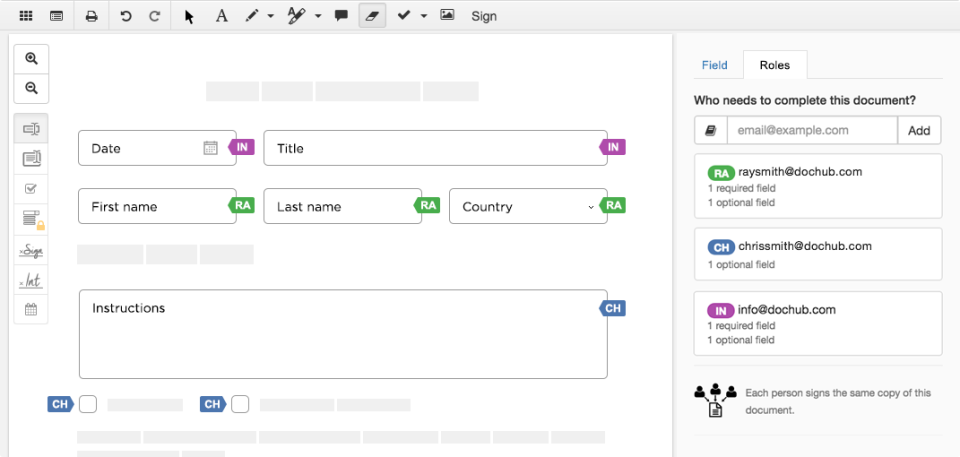
Task: Insert an image with picture tool
Action: coord(447,16)
